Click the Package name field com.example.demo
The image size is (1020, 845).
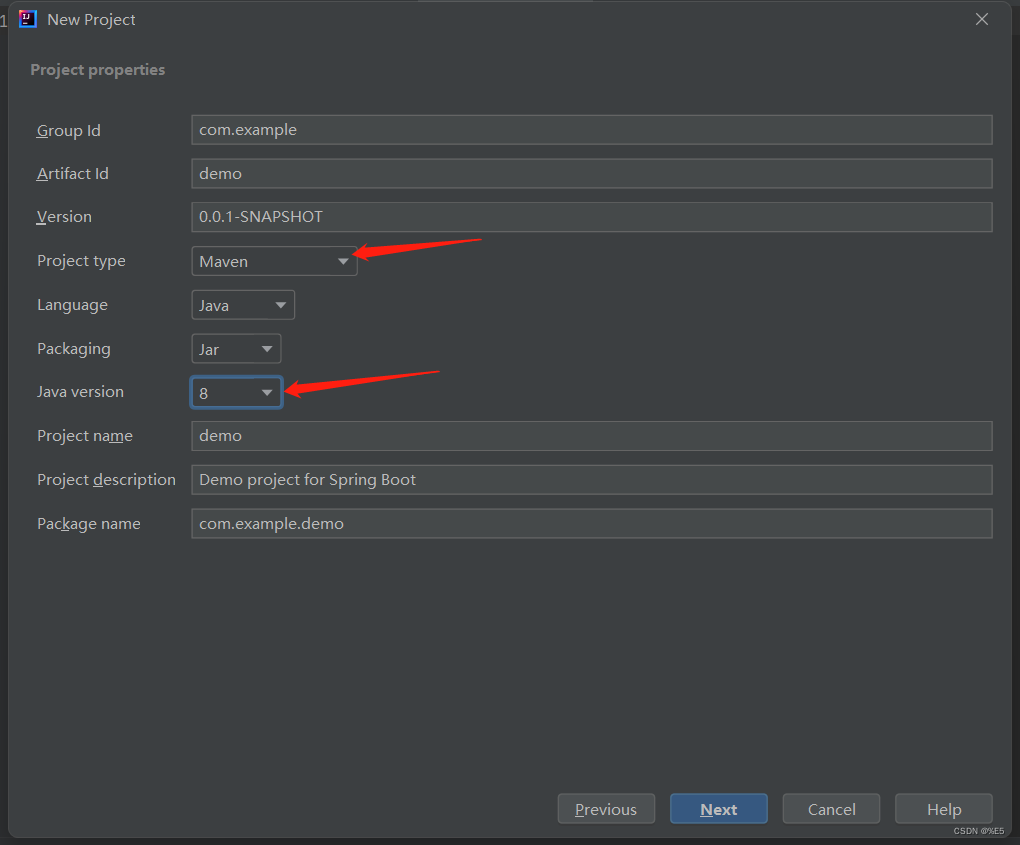(591, 524)
